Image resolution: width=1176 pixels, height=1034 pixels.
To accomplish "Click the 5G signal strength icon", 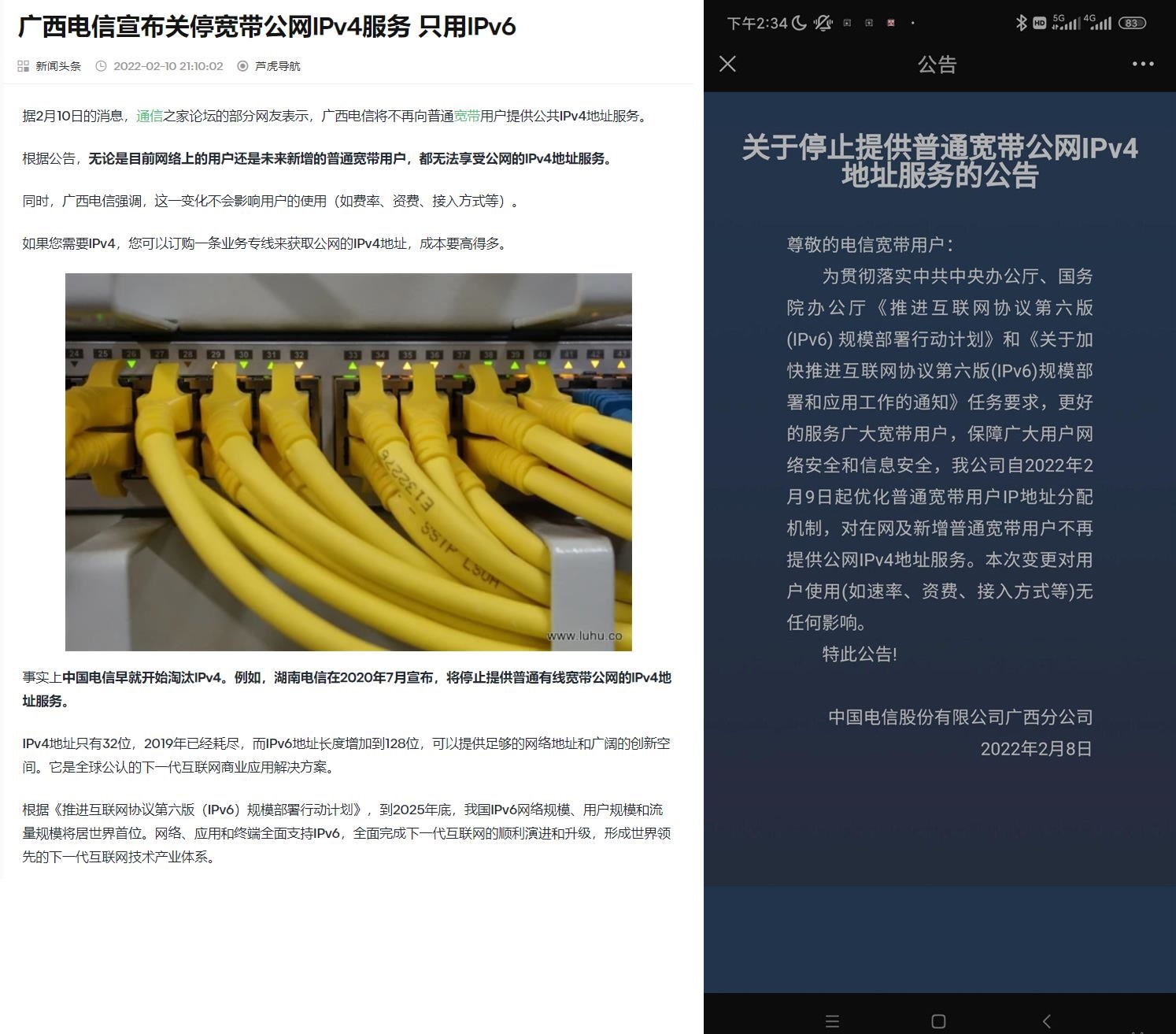I will point(1066,22).
